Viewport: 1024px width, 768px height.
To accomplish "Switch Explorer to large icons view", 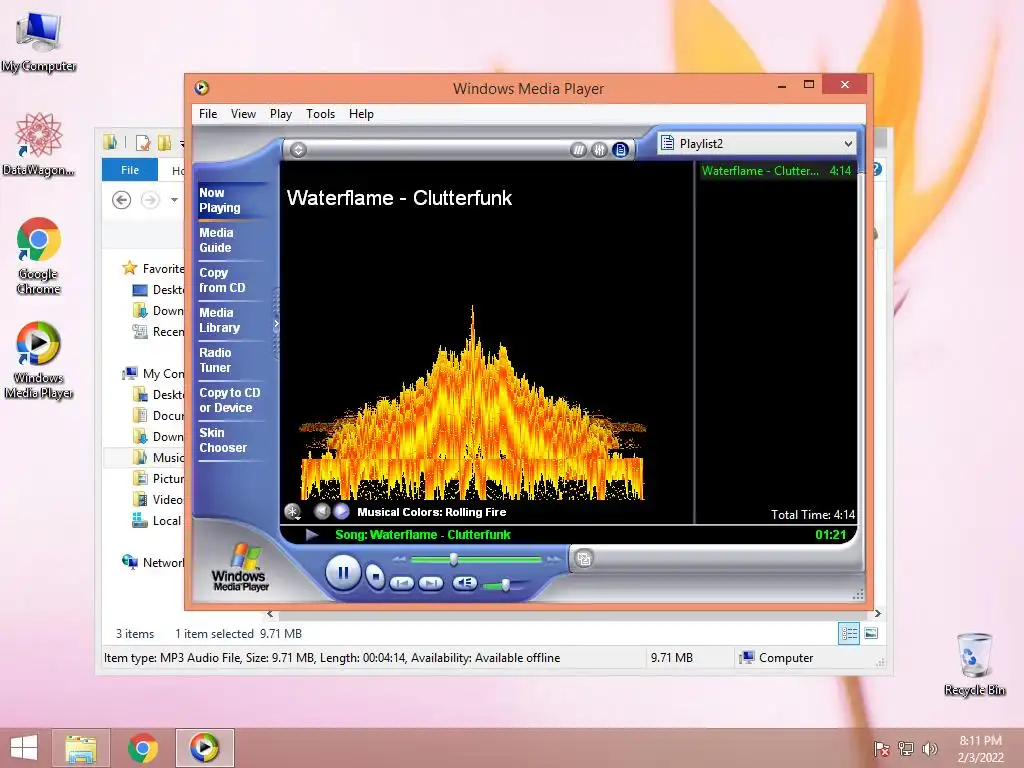I will pyautogui.click(x=871, y=633).
